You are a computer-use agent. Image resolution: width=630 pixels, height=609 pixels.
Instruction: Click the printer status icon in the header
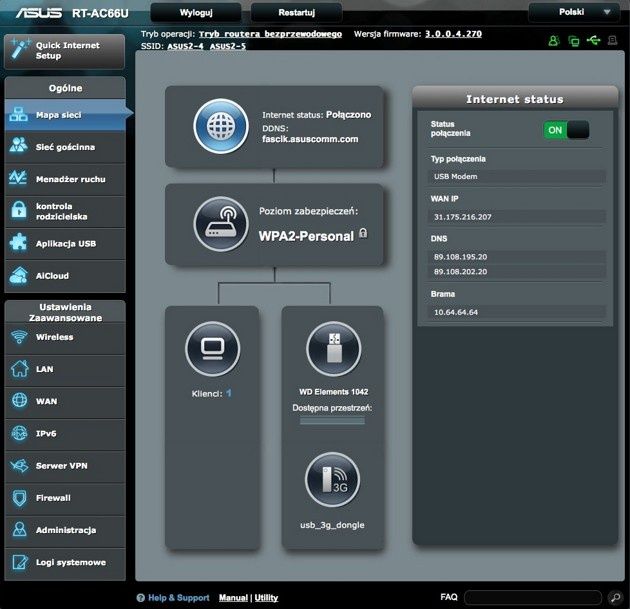click(612, 40)
